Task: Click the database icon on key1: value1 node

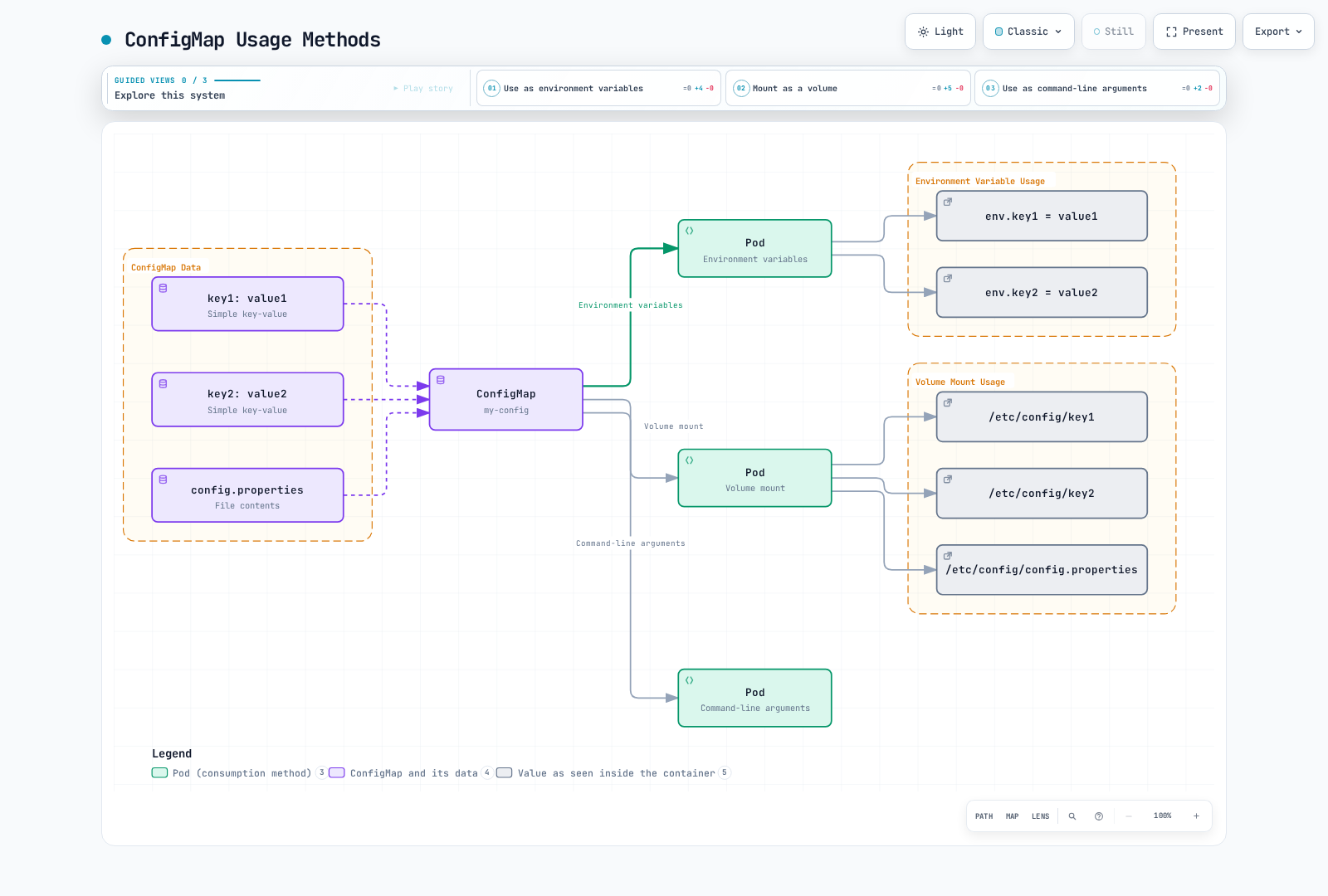Action: coord(164,288)
